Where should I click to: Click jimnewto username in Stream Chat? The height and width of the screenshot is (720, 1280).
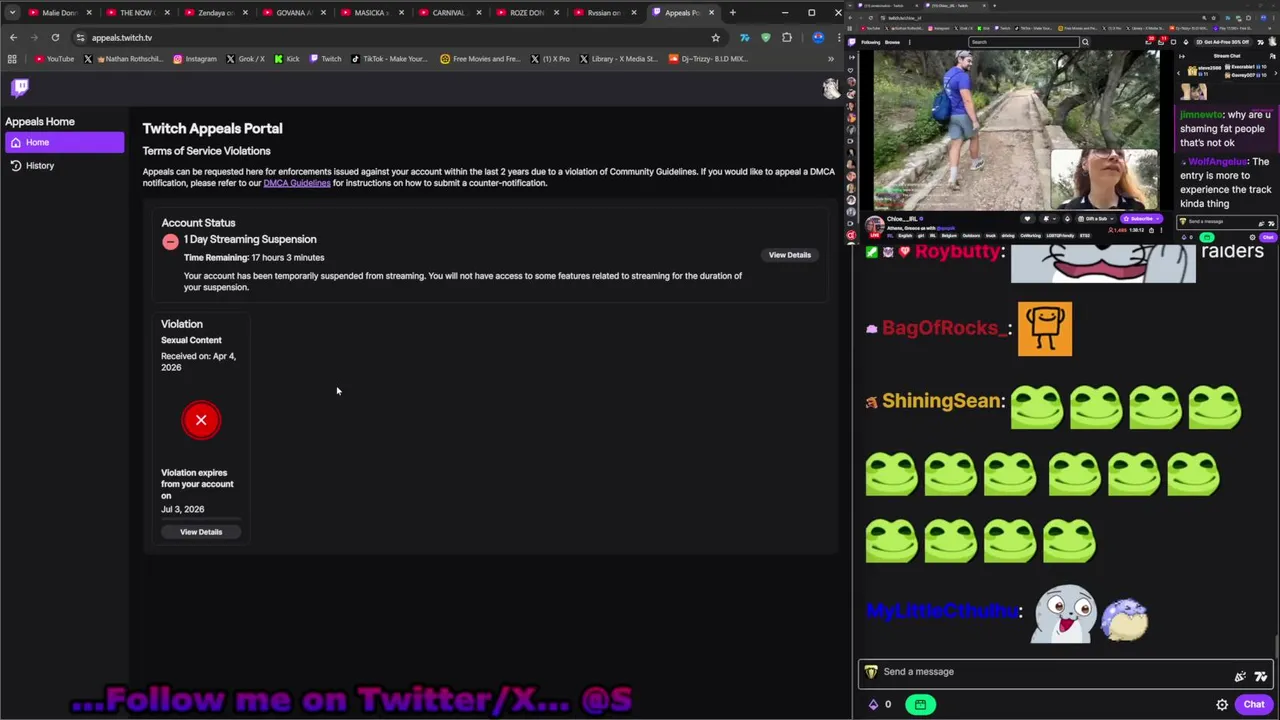click(1202, 115)
